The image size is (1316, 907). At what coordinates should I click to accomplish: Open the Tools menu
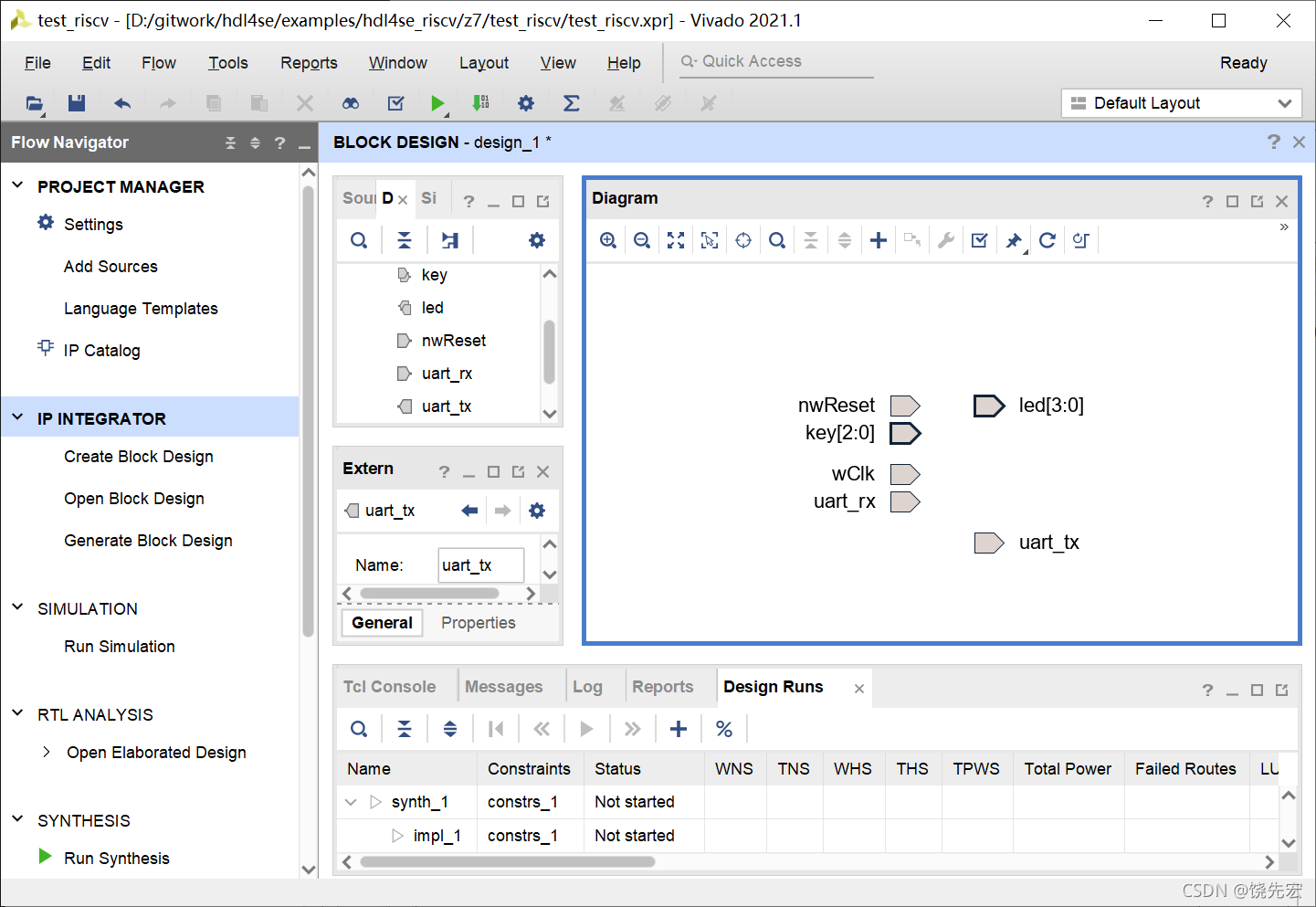tap(228, 63)
